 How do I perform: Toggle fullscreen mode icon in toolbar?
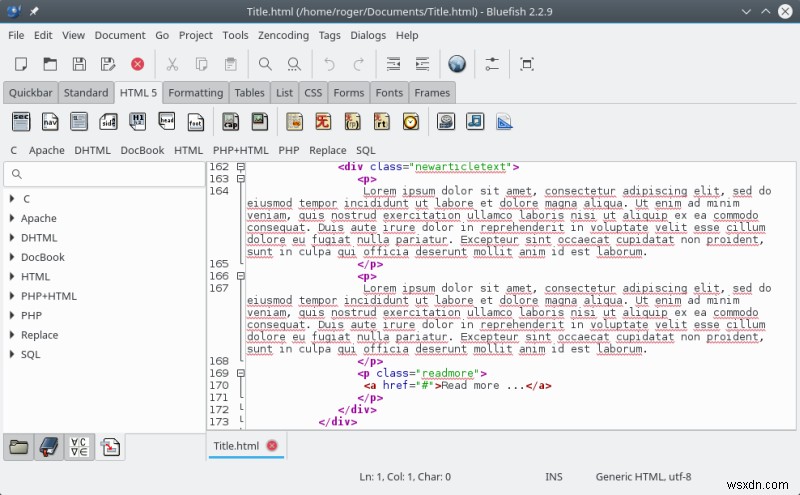pyautogui.click(x=527, y=64)
